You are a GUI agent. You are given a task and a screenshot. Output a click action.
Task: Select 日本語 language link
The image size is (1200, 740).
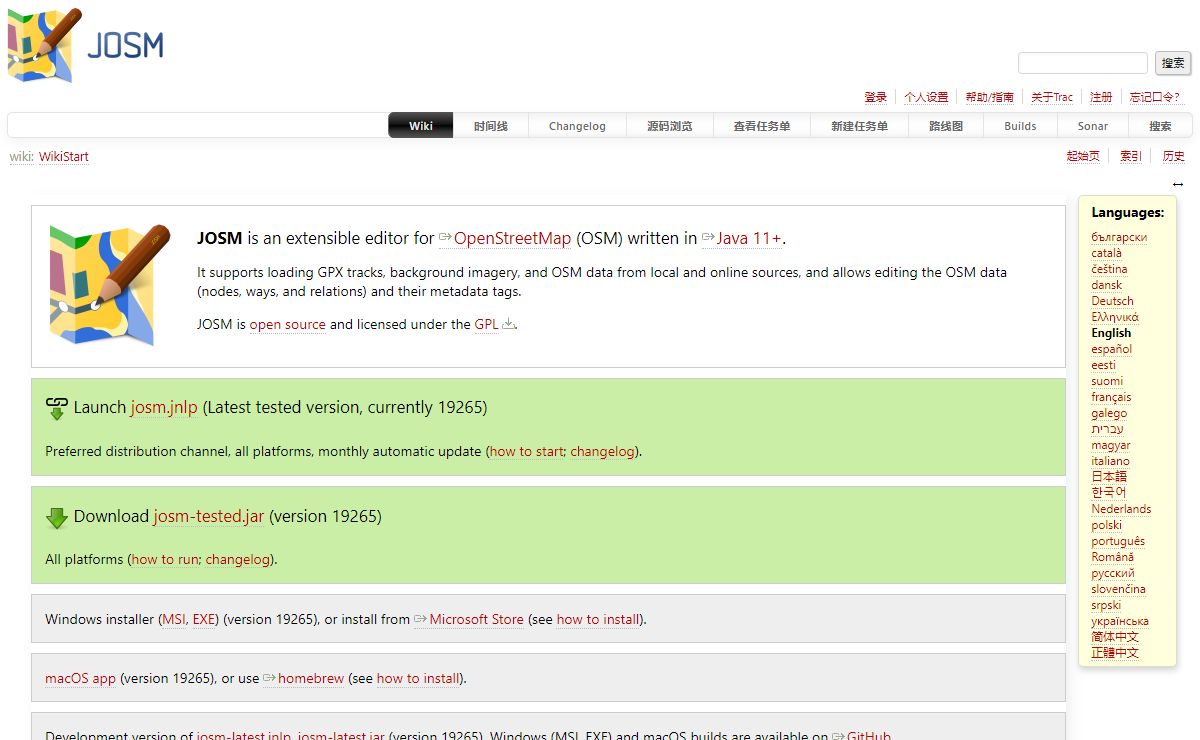tap(1109, 477)
